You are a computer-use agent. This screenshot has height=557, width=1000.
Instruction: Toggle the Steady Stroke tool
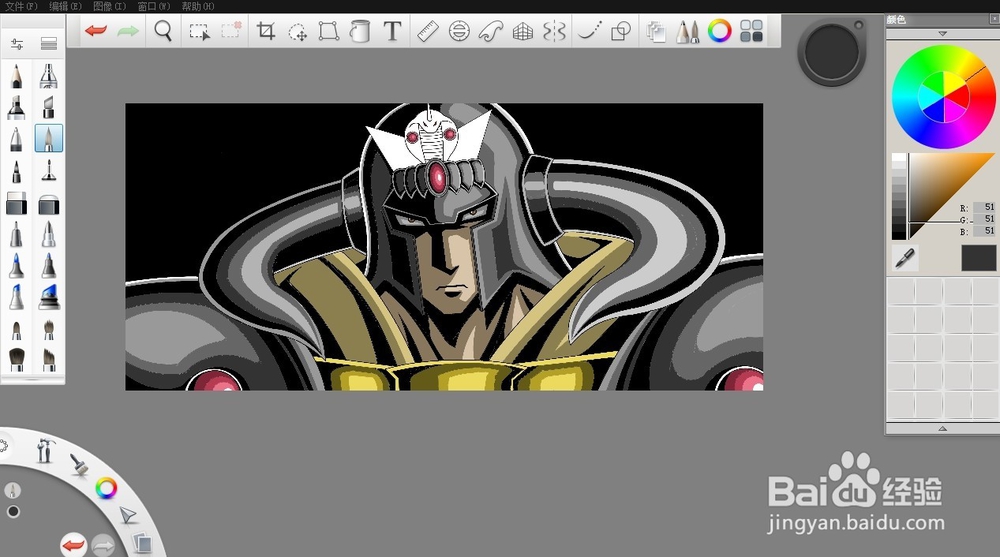click(x=589, y=31)
